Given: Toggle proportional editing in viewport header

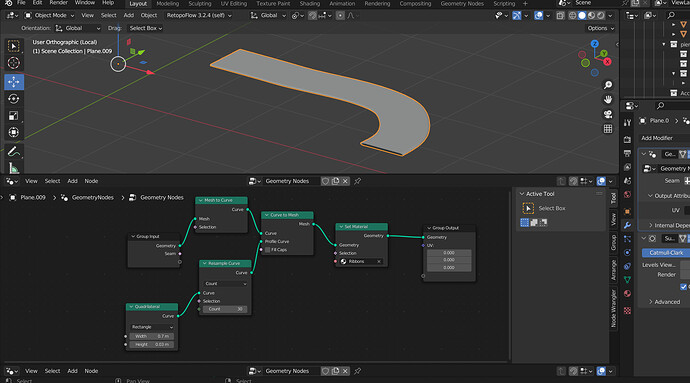Looking at the screenshot, I should 340,15.
